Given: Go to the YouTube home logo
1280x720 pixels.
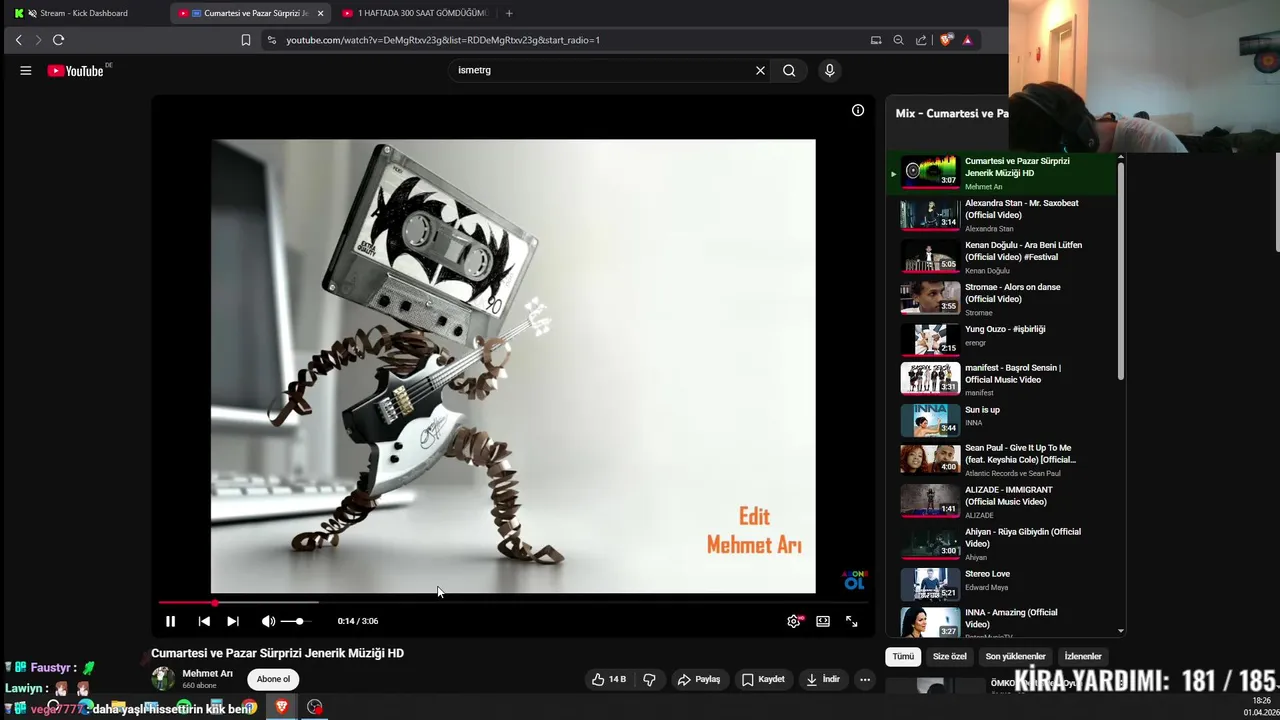Looking at the screenshot, I should pyautogui.click(x=76, y=70).
